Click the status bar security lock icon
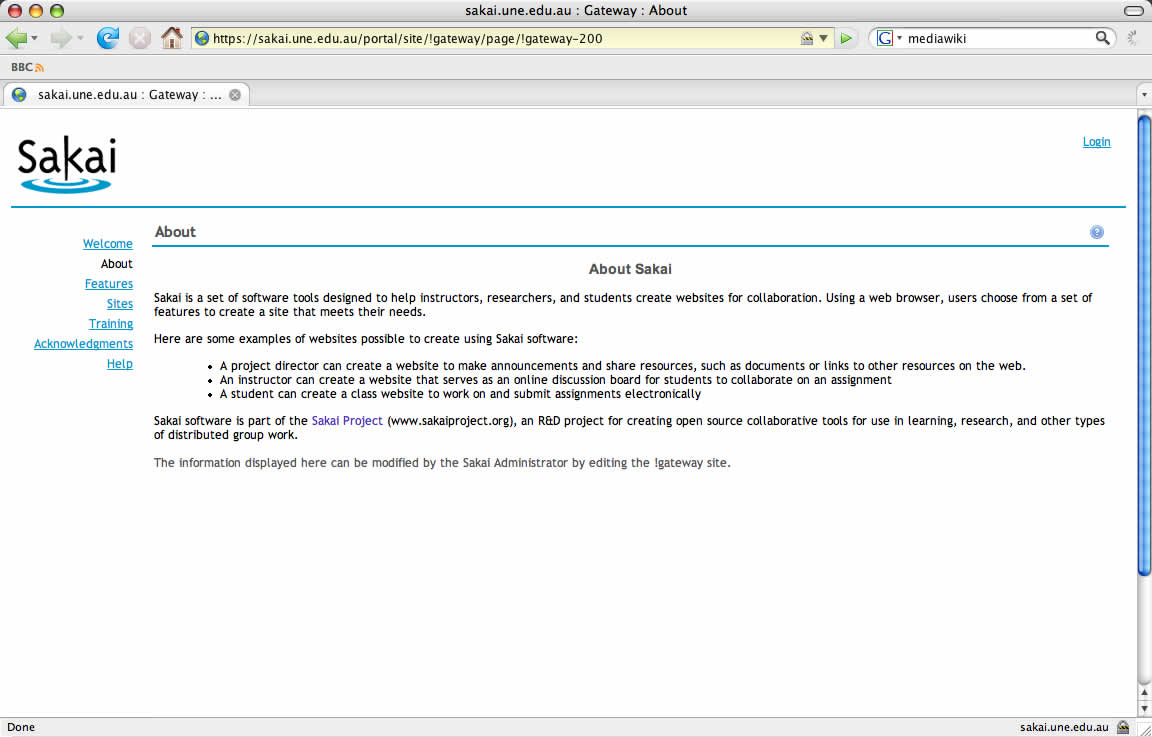The width and height of the screenshot is (1152, 737). coord(1123,727)
